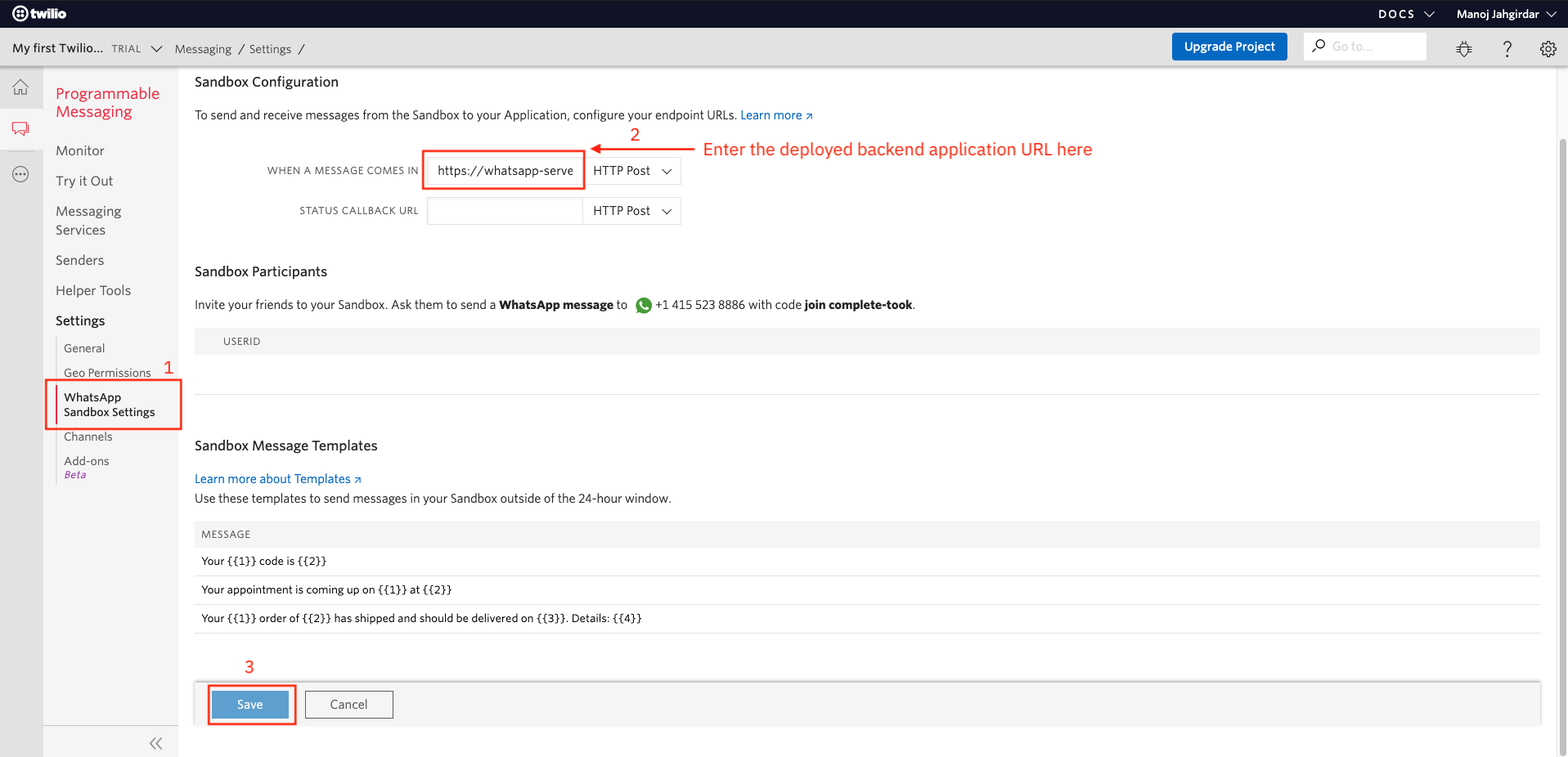This screenshot has height=757, width=1568.
Task: Open the settings gear icon
Action: tap(1548, 48)
